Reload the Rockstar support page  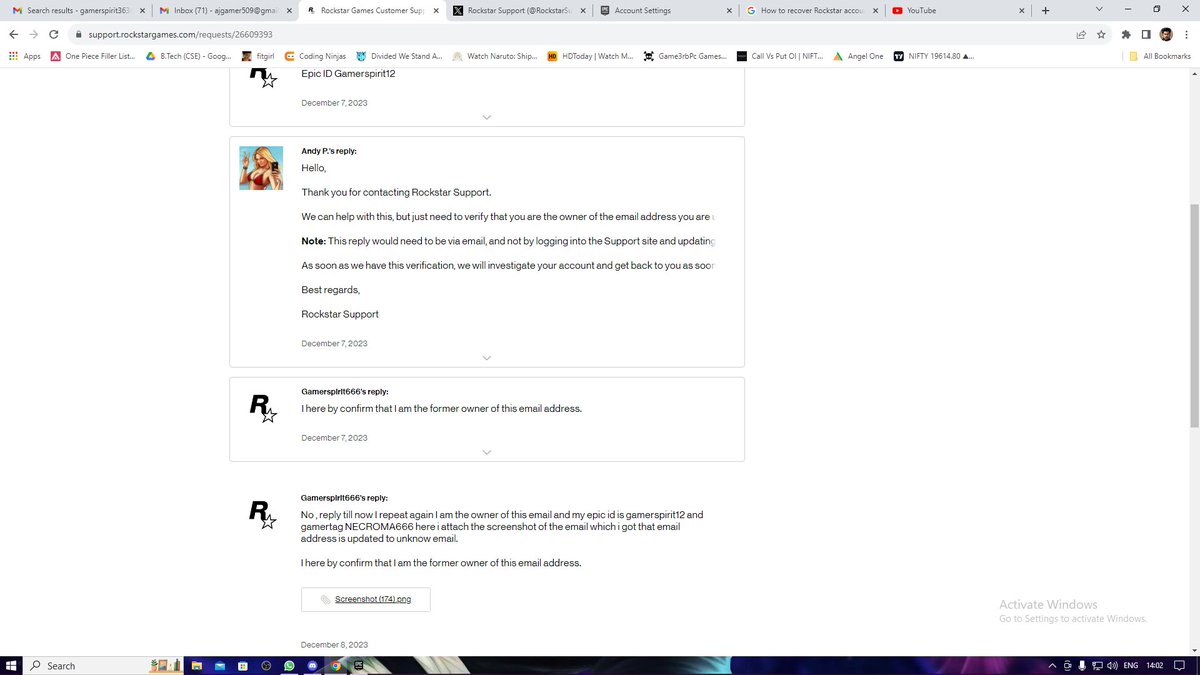54,33
